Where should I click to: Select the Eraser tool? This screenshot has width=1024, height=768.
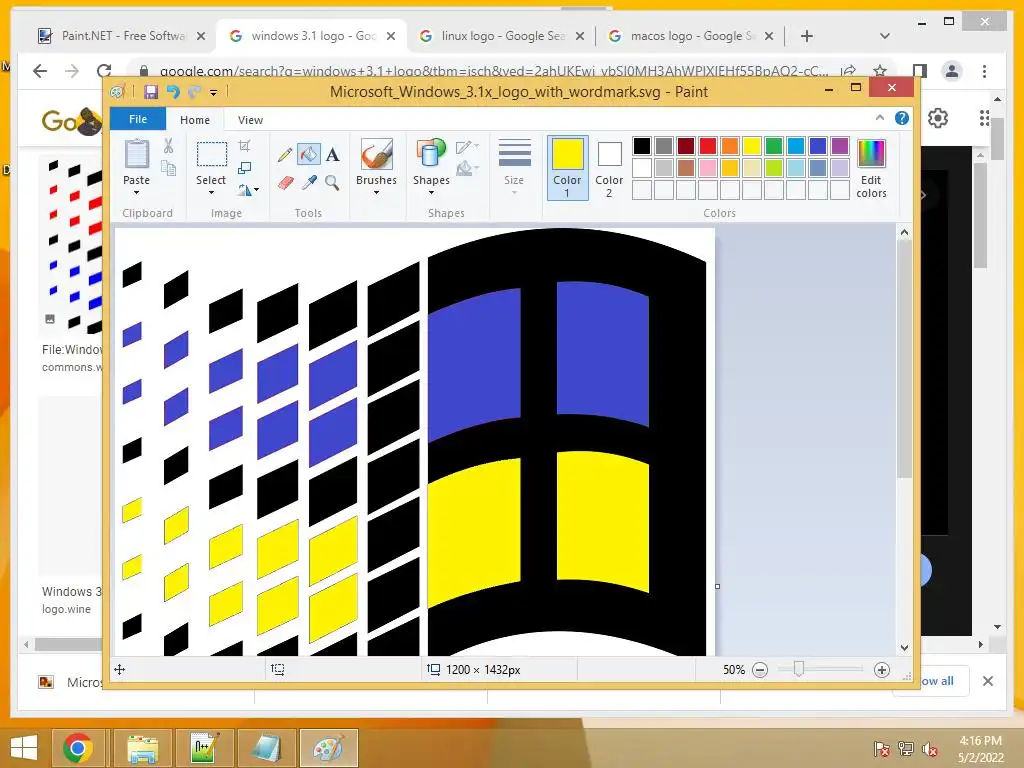click(285, 183)
